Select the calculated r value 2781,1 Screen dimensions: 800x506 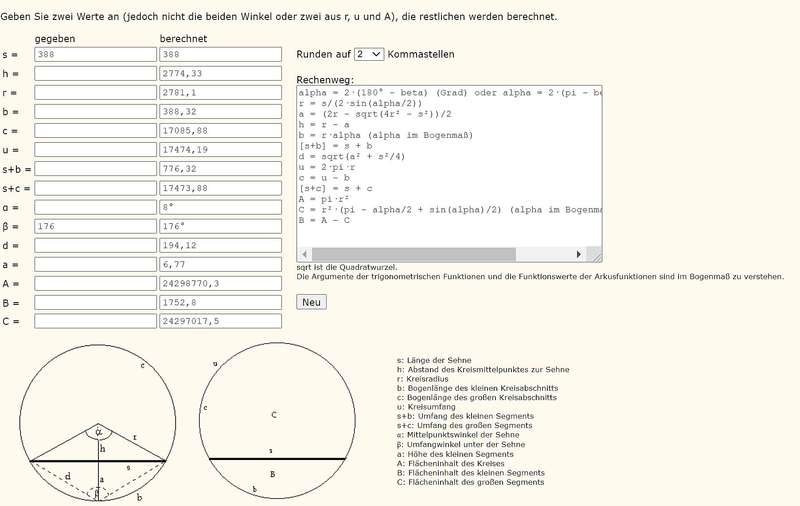(220, 93)
